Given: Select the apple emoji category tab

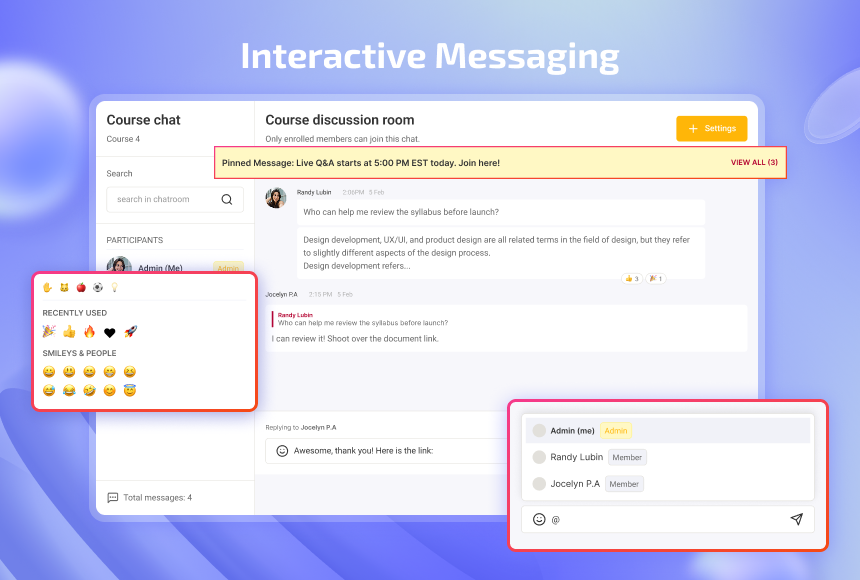Looking at the screenshot, I should coord(81,287).
